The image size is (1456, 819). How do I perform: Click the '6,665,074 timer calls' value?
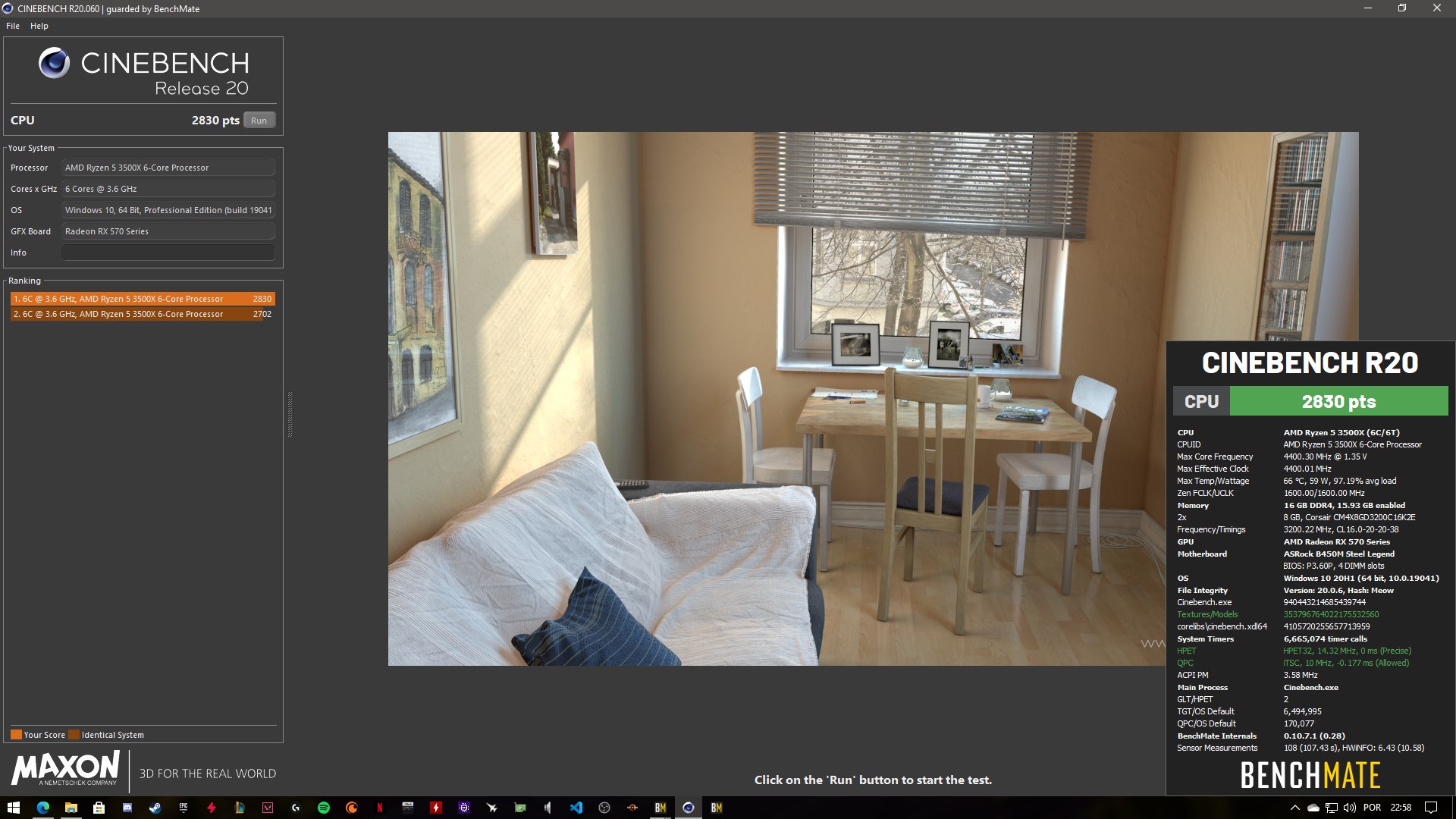point(1325,639)
